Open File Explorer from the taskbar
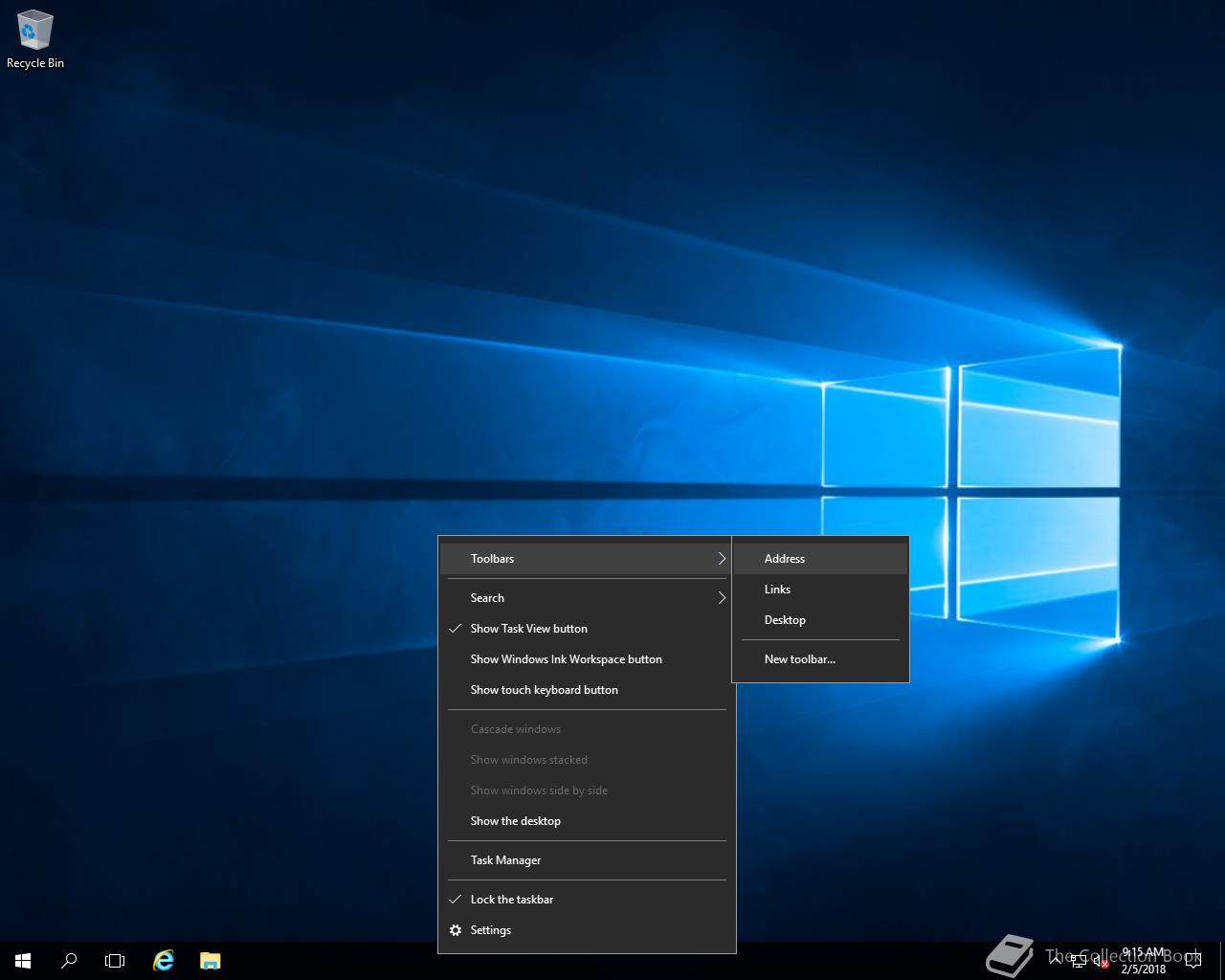This screenshot has height=980, width=1225. coord(210,960)
